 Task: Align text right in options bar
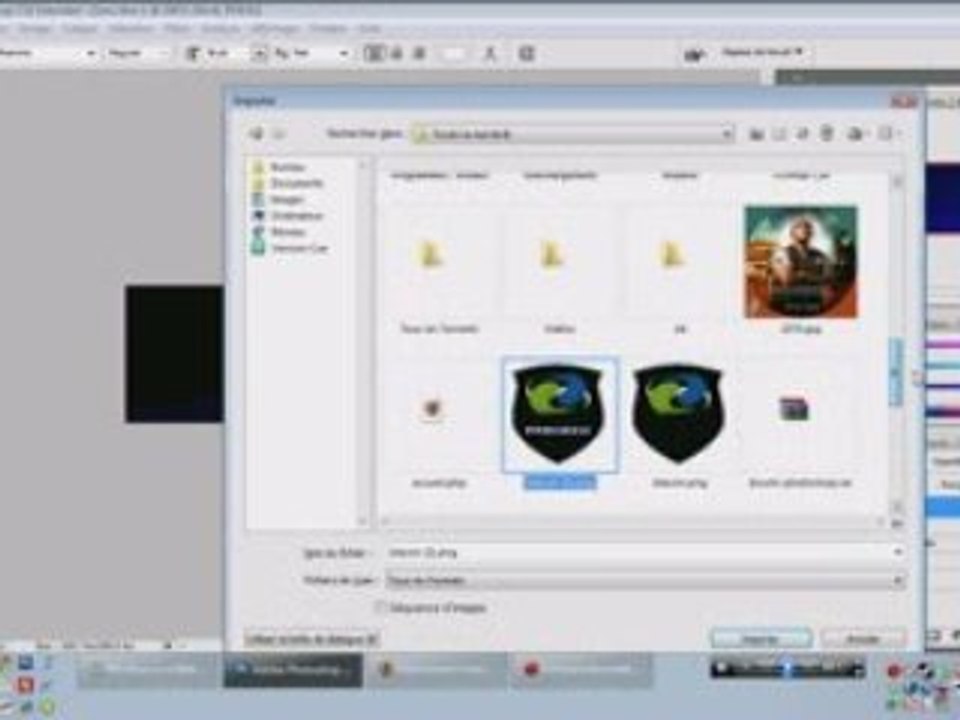[x=419, y=53]
